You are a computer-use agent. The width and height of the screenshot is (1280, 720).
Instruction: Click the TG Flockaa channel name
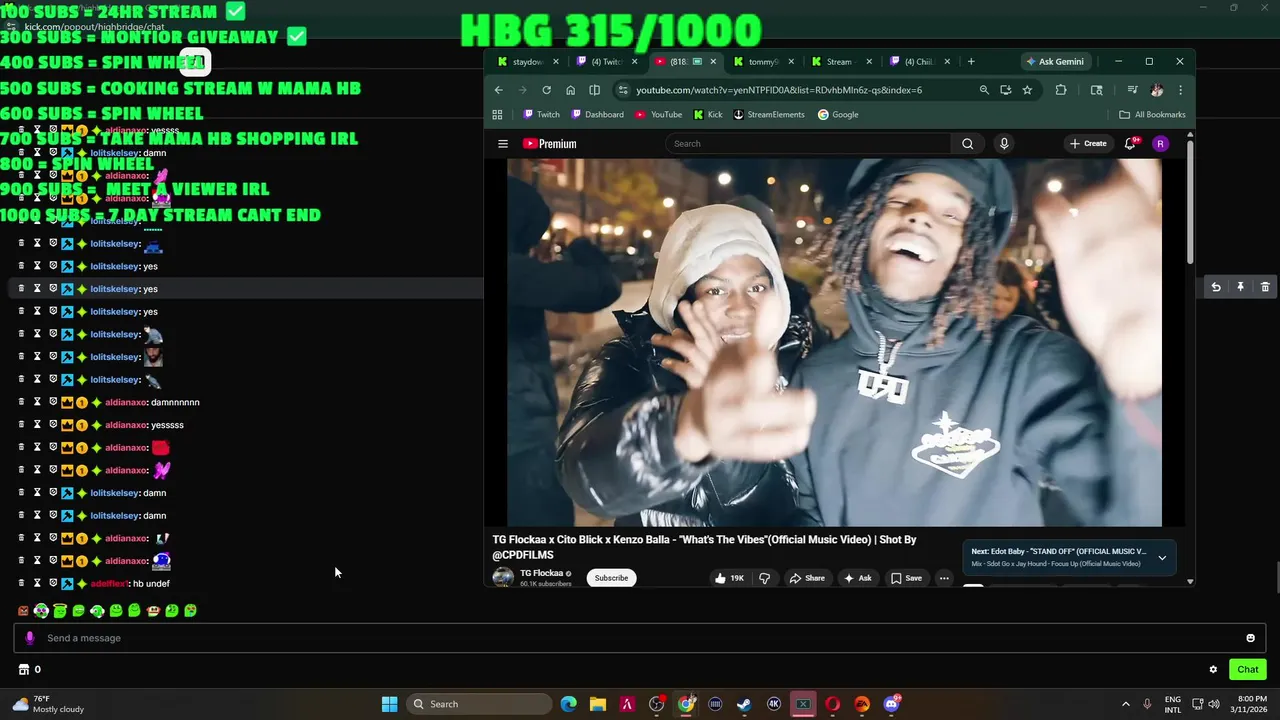click(541, 573)
